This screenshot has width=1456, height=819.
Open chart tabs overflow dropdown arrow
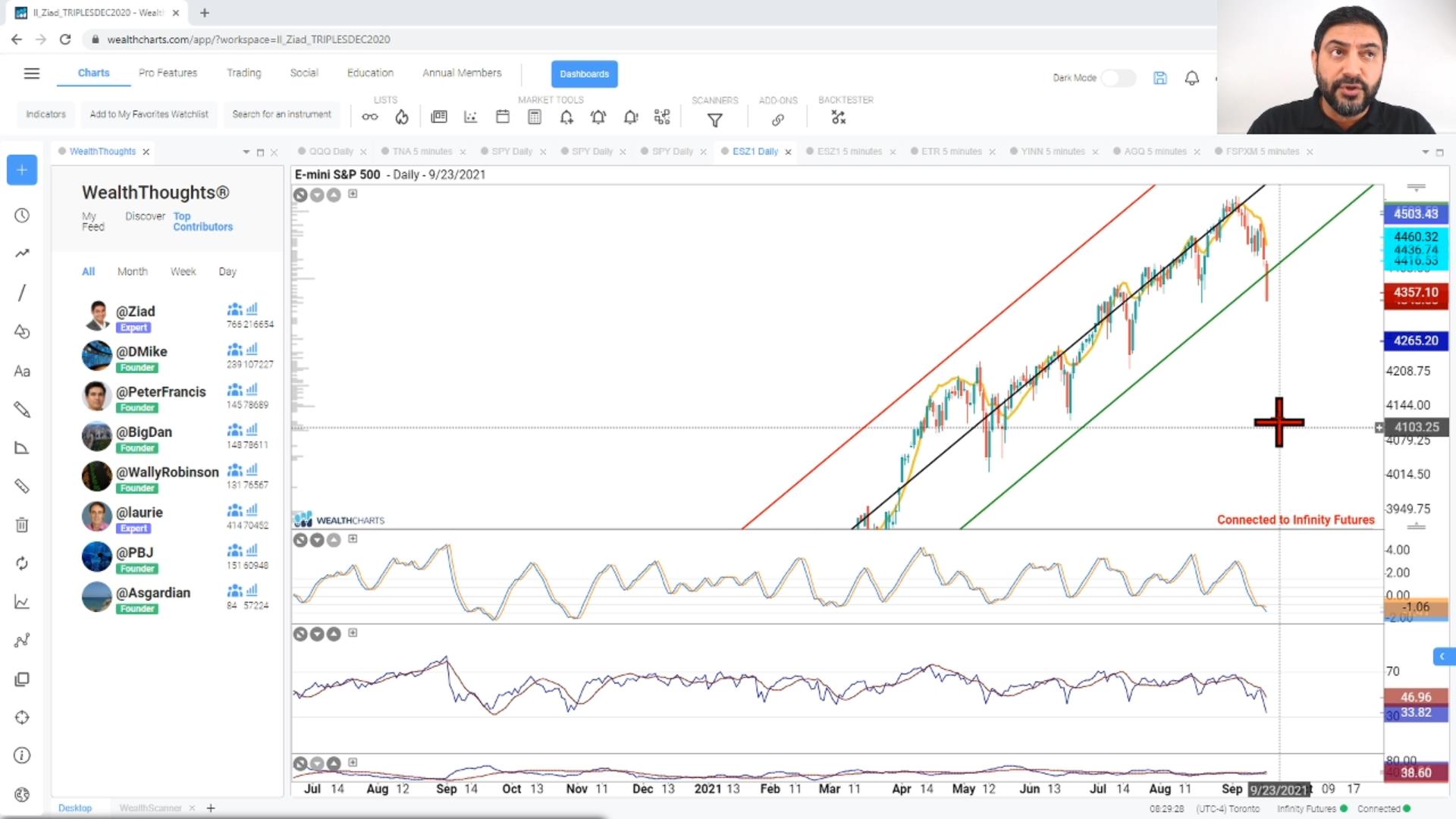[x=1425, y=152]
